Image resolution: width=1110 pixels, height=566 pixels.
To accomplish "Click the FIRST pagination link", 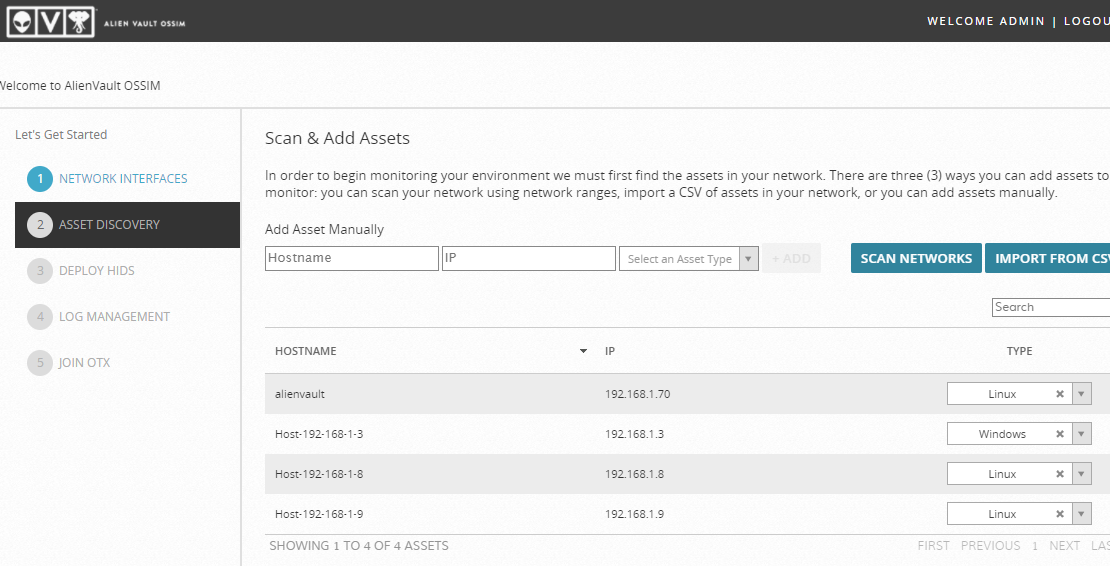I will pos(933,545).
